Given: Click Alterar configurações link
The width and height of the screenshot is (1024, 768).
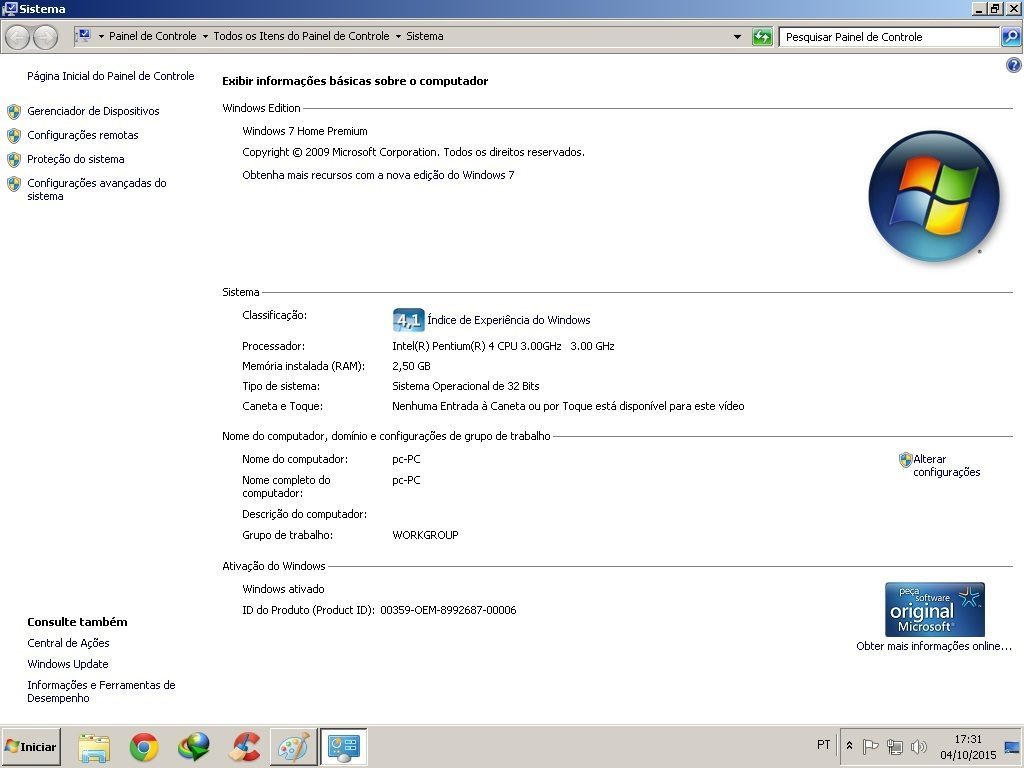Looking at the screenshot, I should point(946,466).
